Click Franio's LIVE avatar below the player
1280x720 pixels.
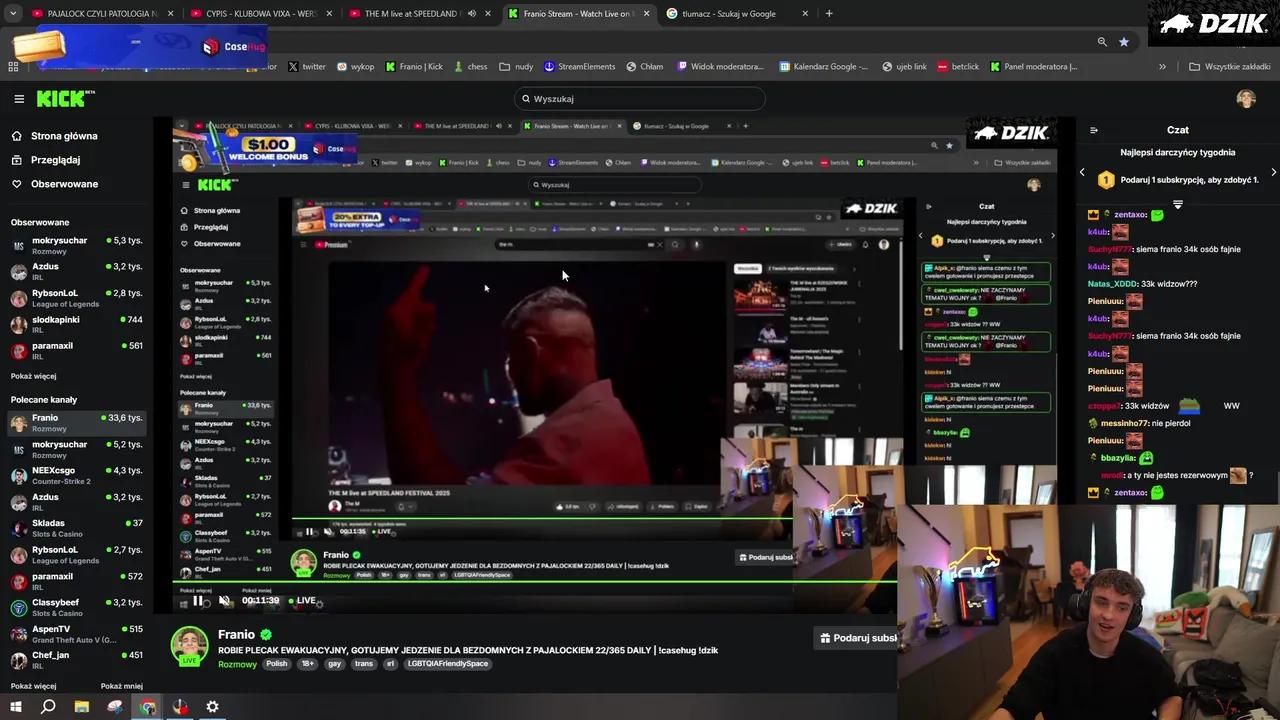coord(189,646)
